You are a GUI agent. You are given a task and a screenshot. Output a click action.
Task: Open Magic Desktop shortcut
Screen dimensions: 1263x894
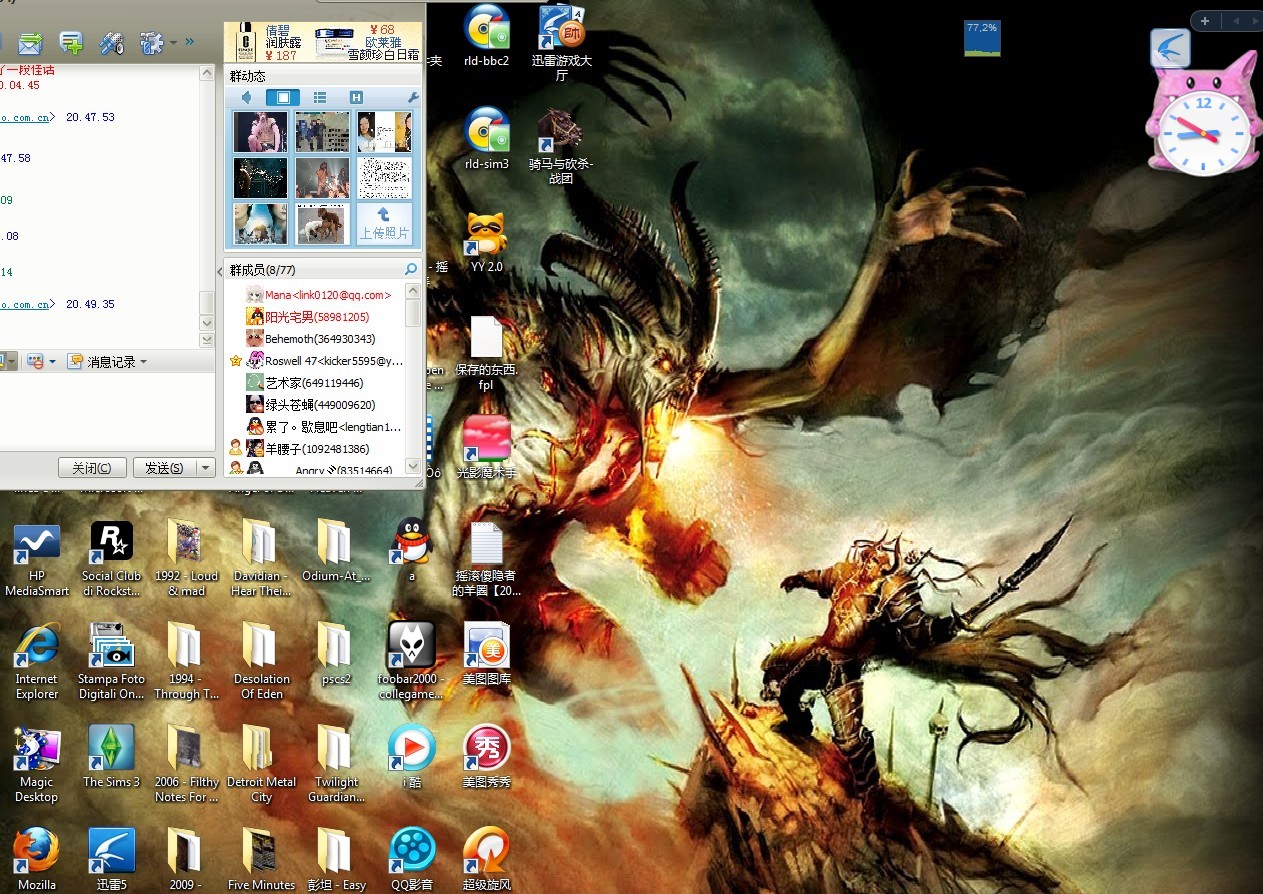click(x=37, y=765)
